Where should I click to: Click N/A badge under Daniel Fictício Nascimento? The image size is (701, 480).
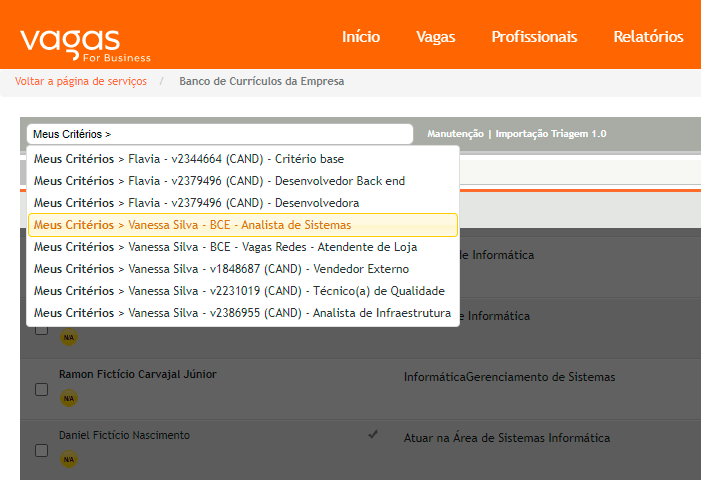coord(69,459)
